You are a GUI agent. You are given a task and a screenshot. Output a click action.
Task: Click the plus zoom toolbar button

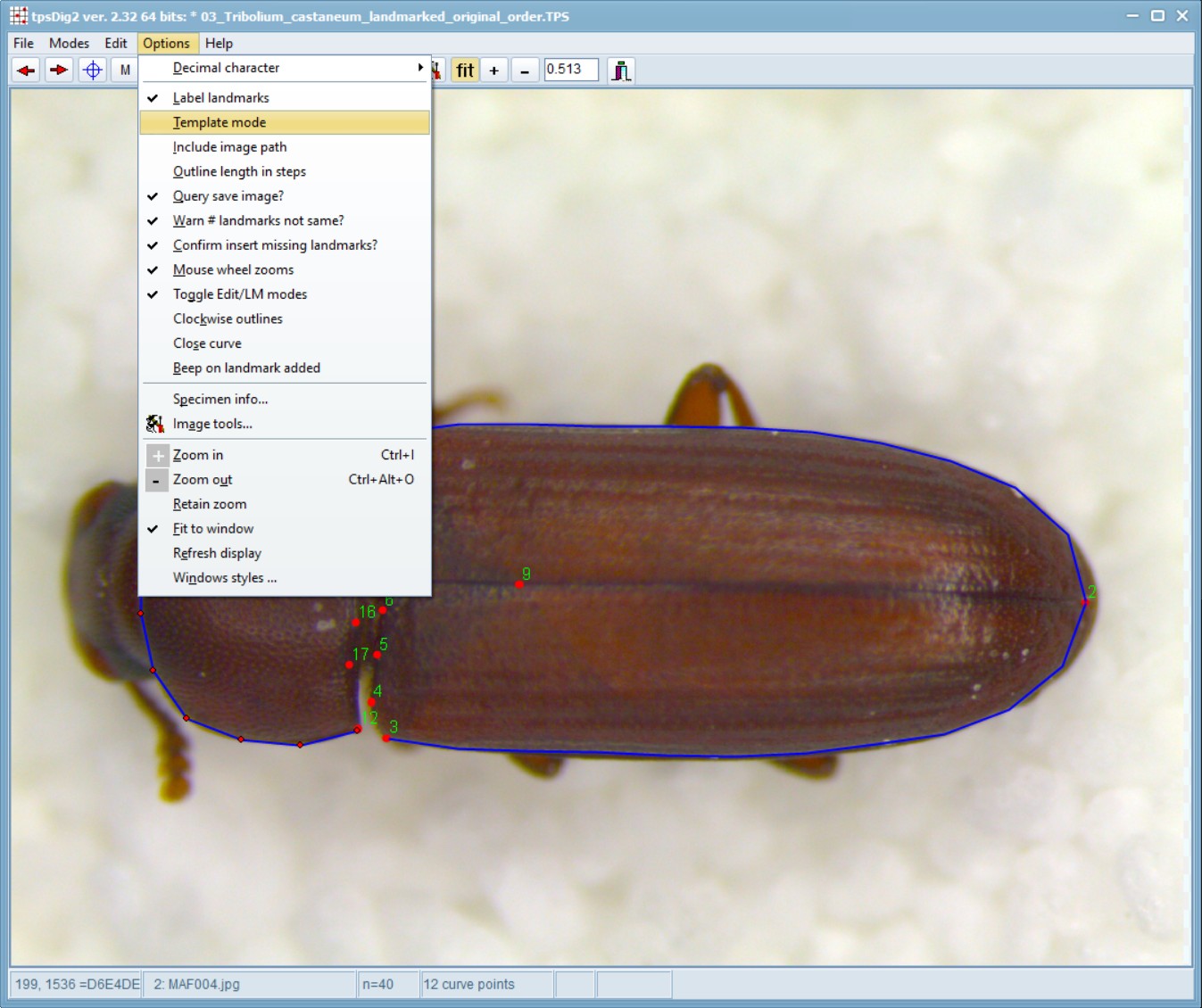[493, 70]
